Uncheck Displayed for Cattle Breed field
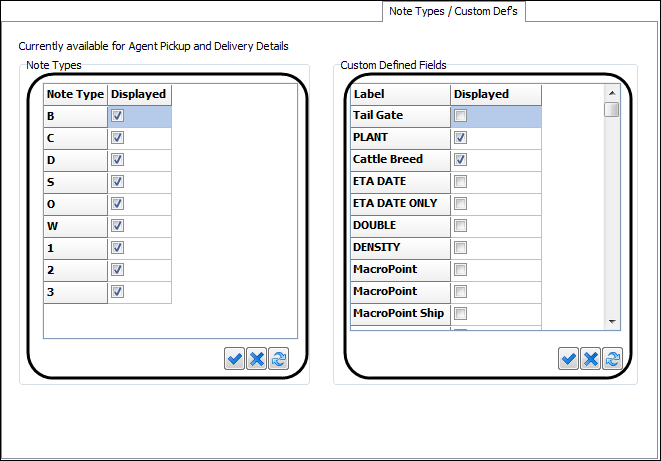 [460, 159]
